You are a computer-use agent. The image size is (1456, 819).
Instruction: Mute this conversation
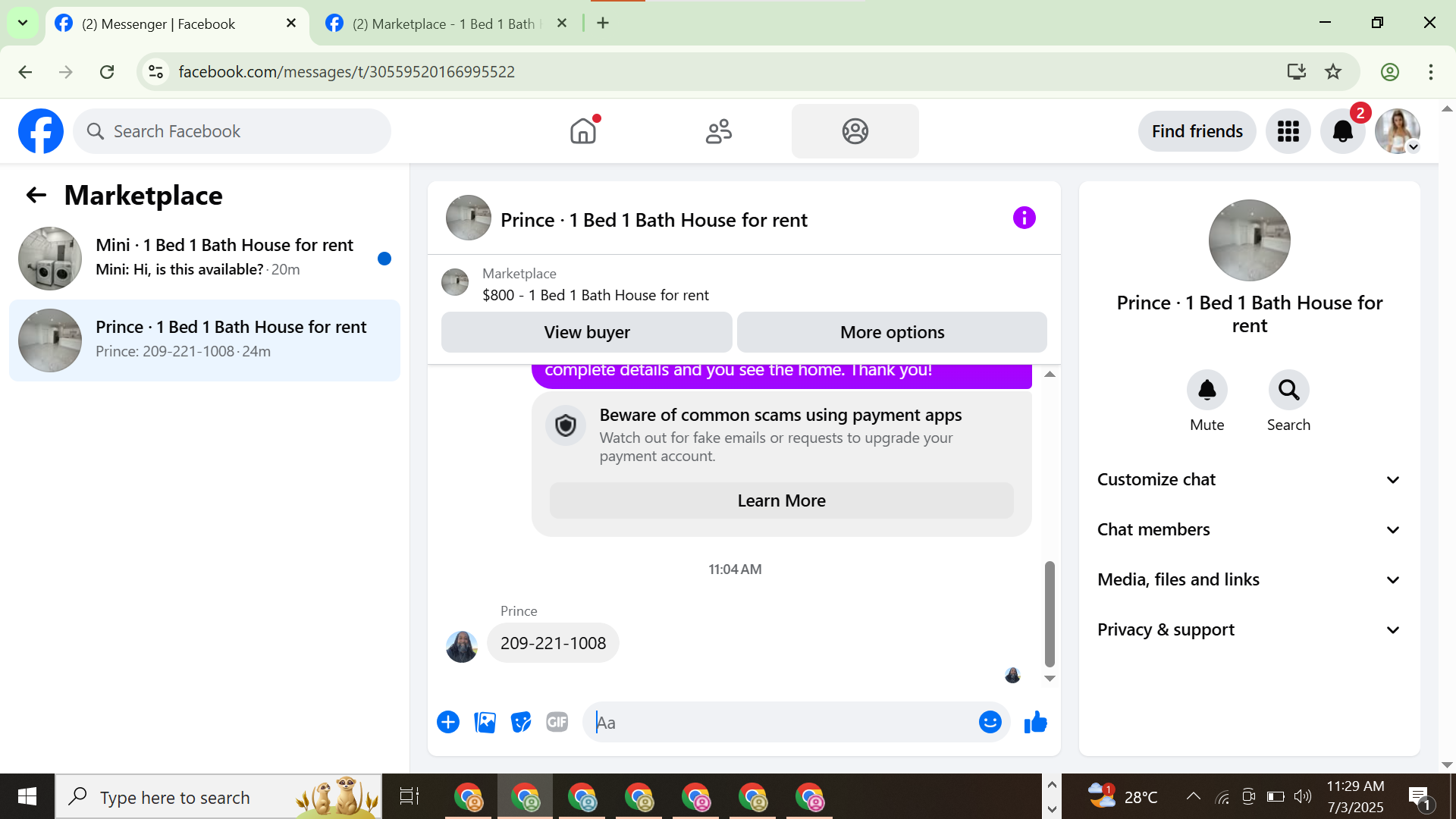[x=1207, y=391]
